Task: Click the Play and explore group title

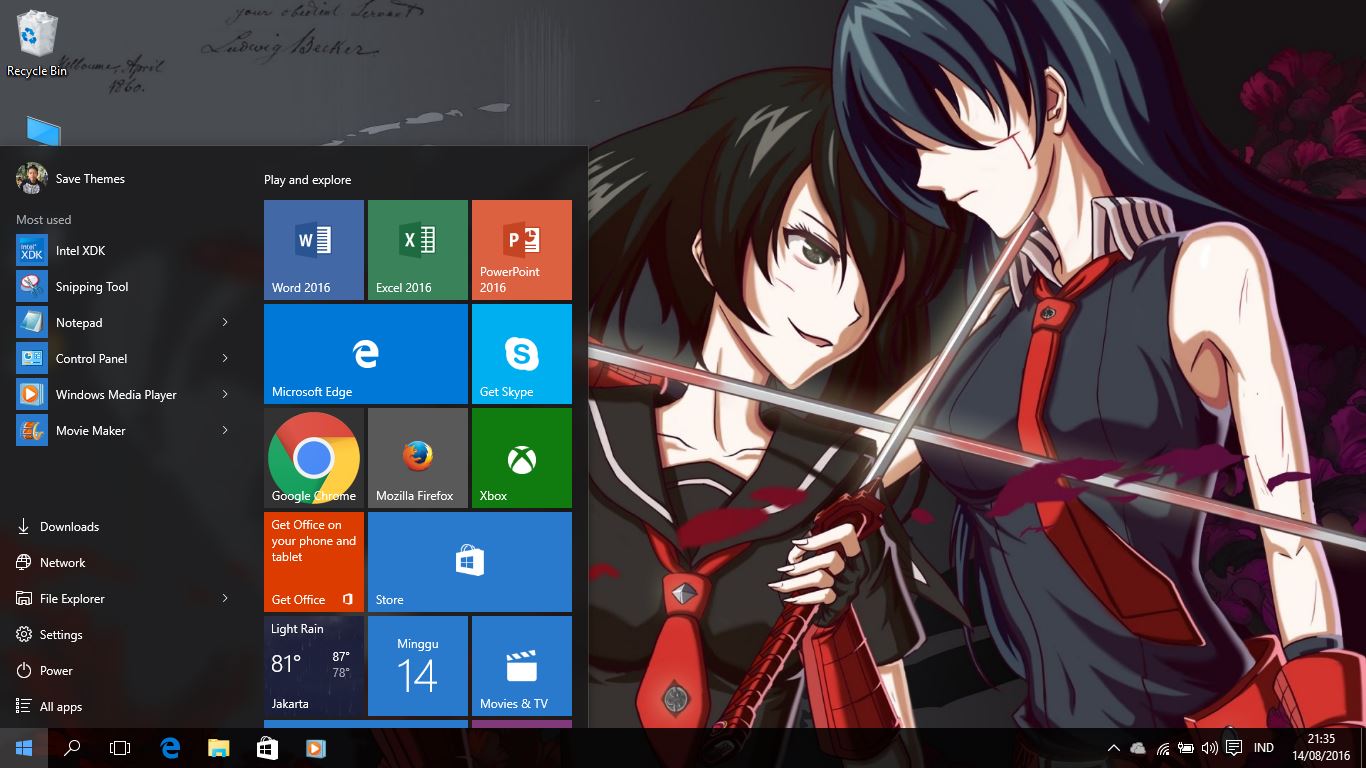Action: tap(308, 180)
